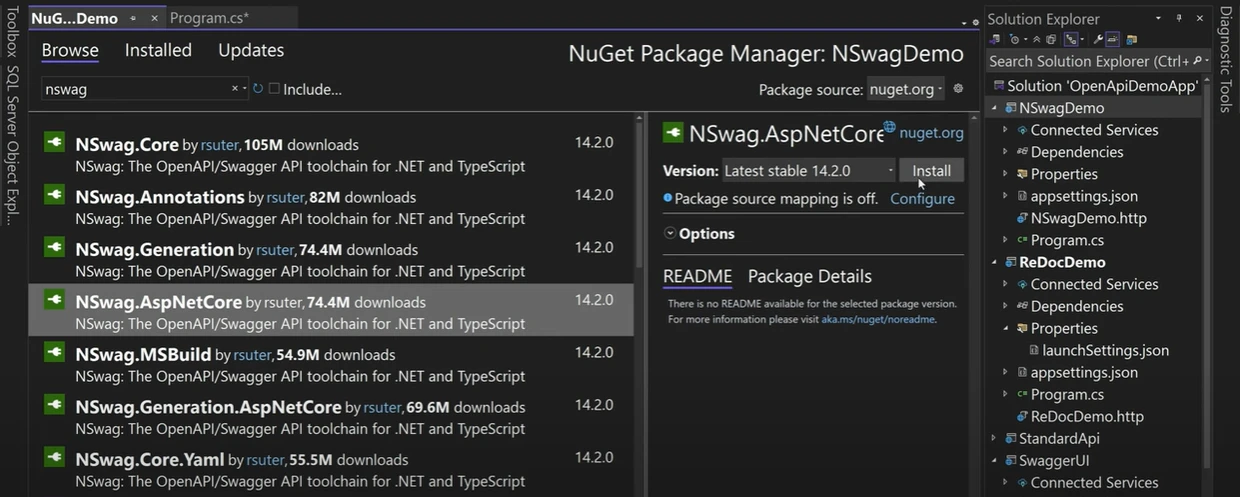Open Properties wrench in Solution Explorer
1240x497 pixels.
(1098, 39)
